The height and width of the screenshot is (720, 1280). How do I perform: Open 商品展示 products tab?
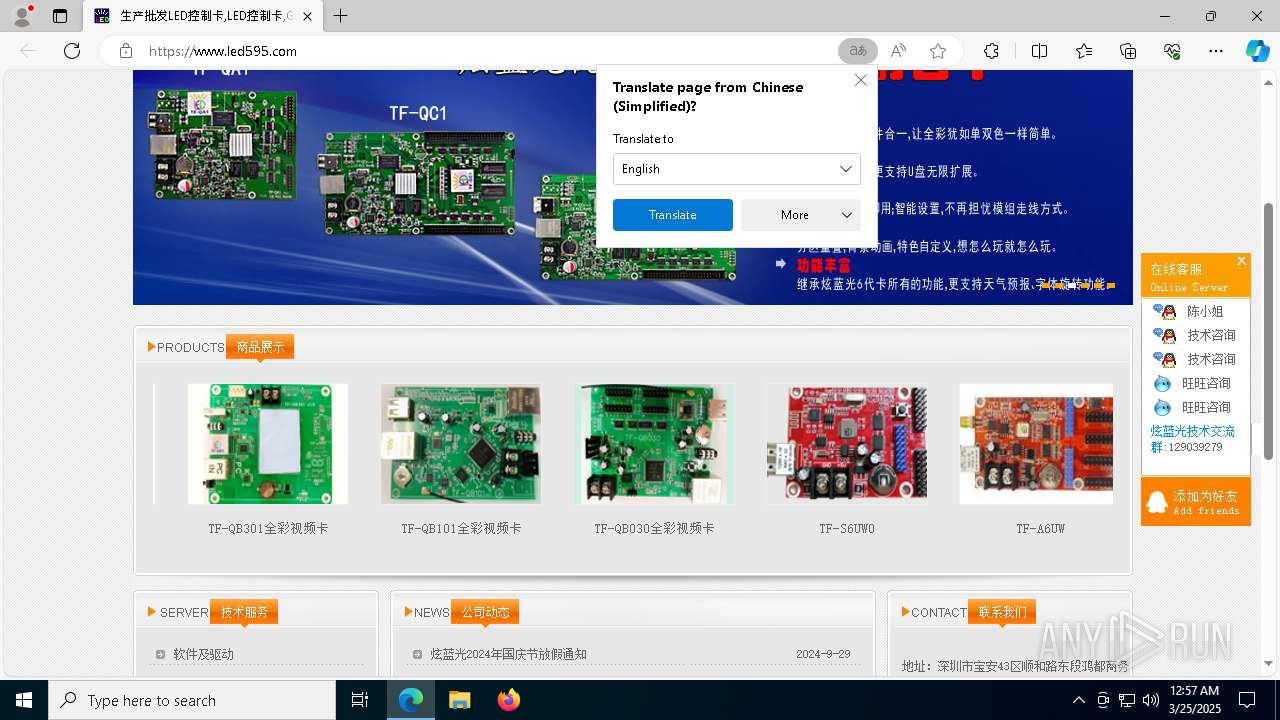pos(260,347)
